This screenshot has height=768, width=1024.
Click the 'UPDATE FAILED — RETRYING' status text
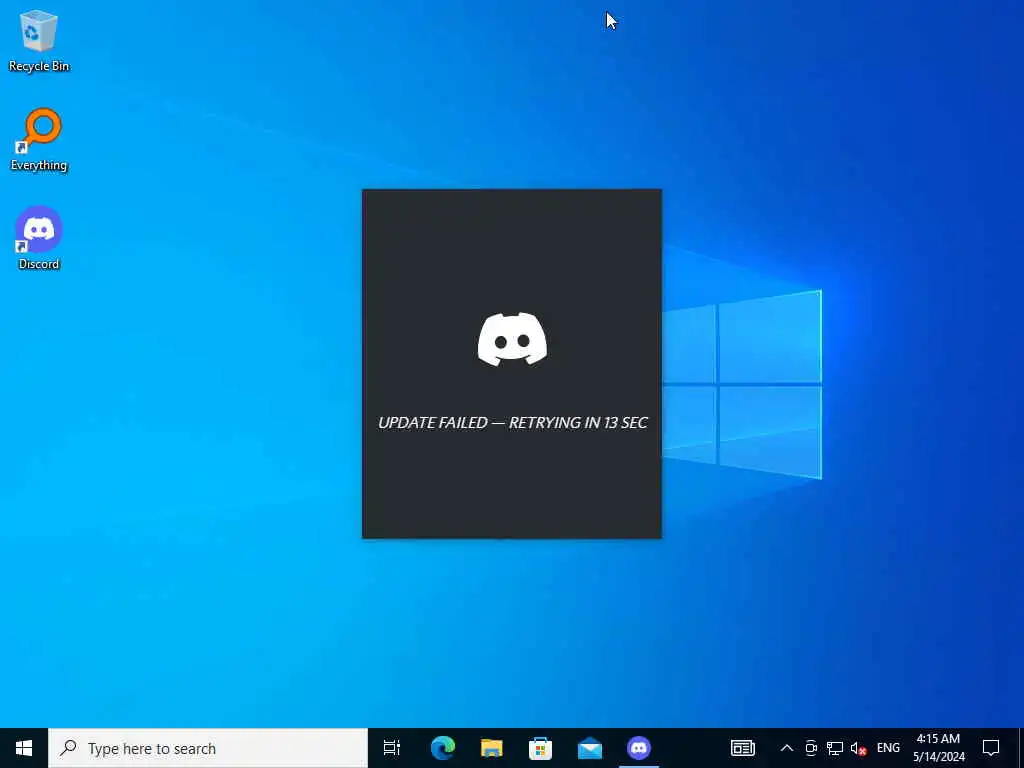pyautogui.click(x=513, y=423)
